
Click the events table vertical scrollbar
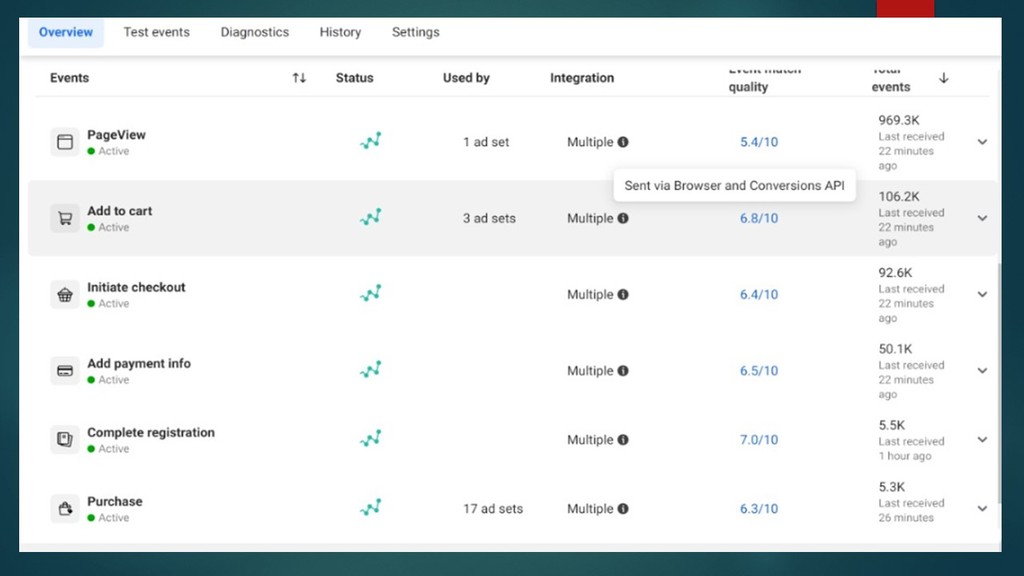click(x=999, y=383)
